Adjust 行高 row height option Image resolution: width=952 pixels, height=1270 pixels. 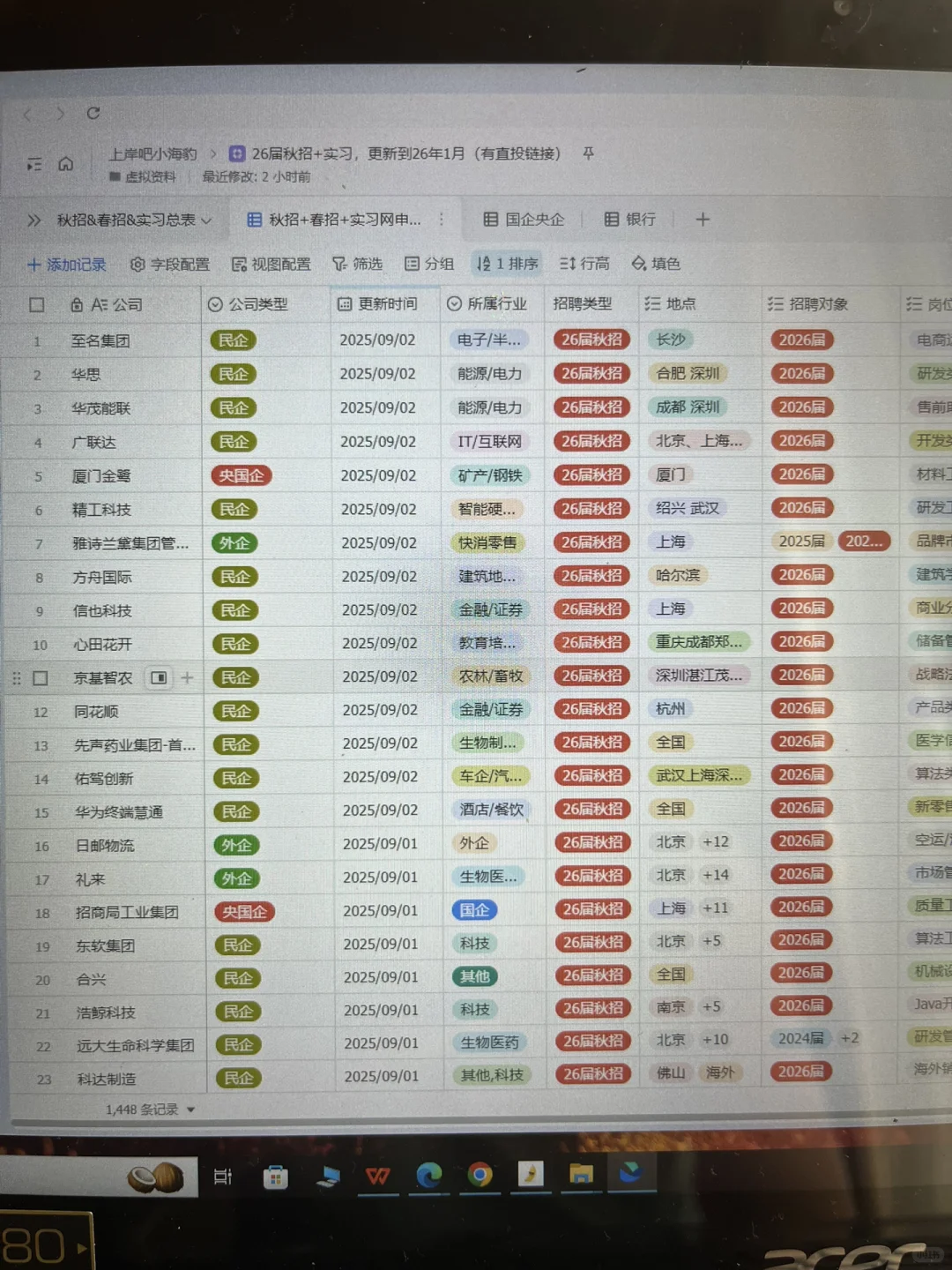coord(584,264)
